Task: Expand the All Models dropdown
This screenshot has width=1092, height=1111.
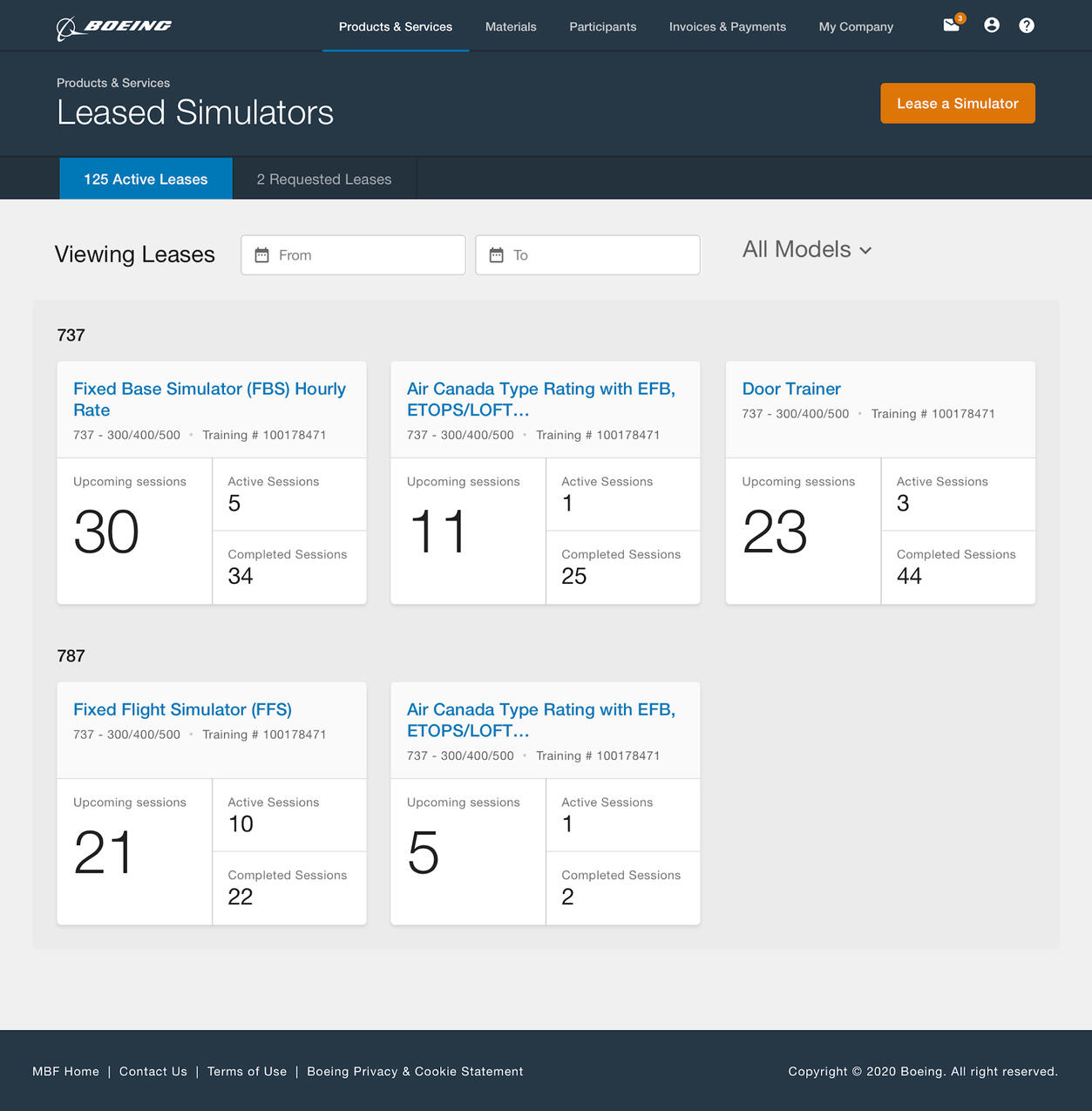Action: tap(806, 250)
